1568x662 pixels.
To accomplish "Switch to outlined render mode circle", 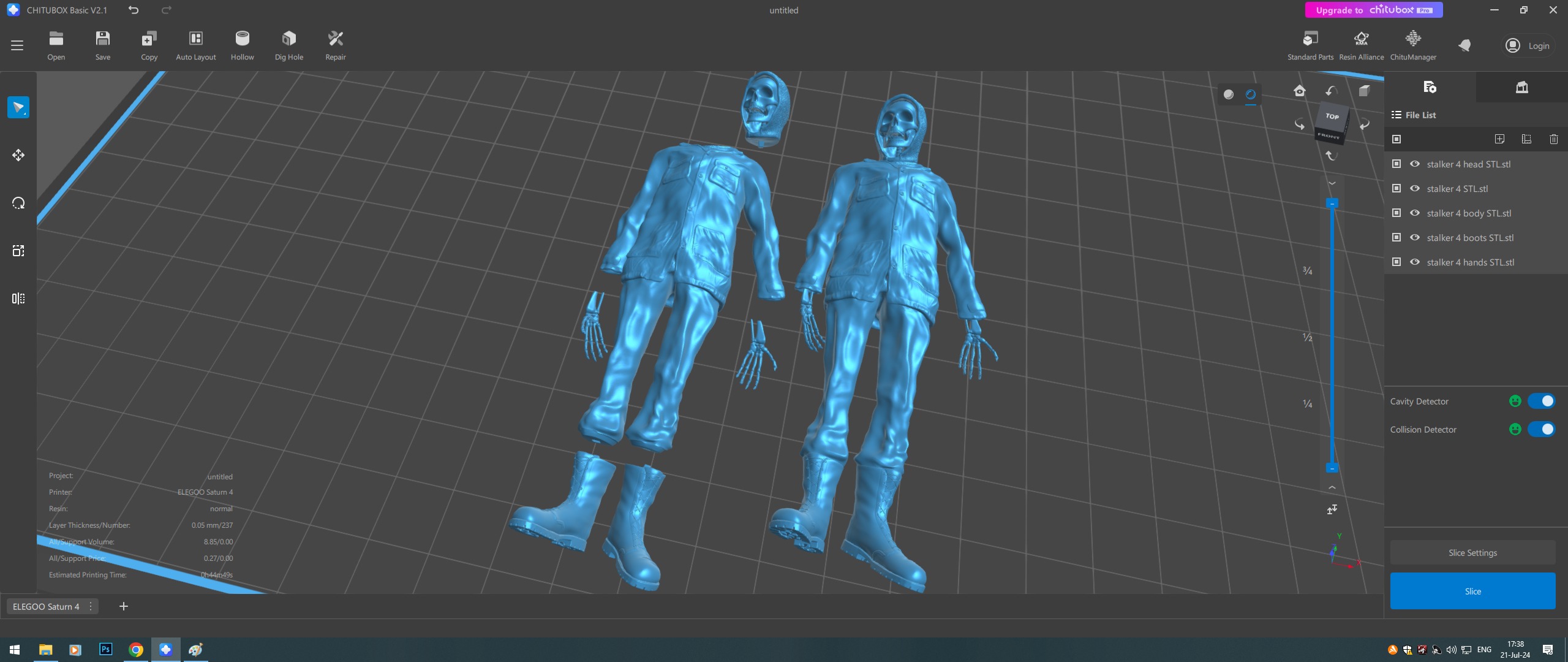I will (1251, 94).
